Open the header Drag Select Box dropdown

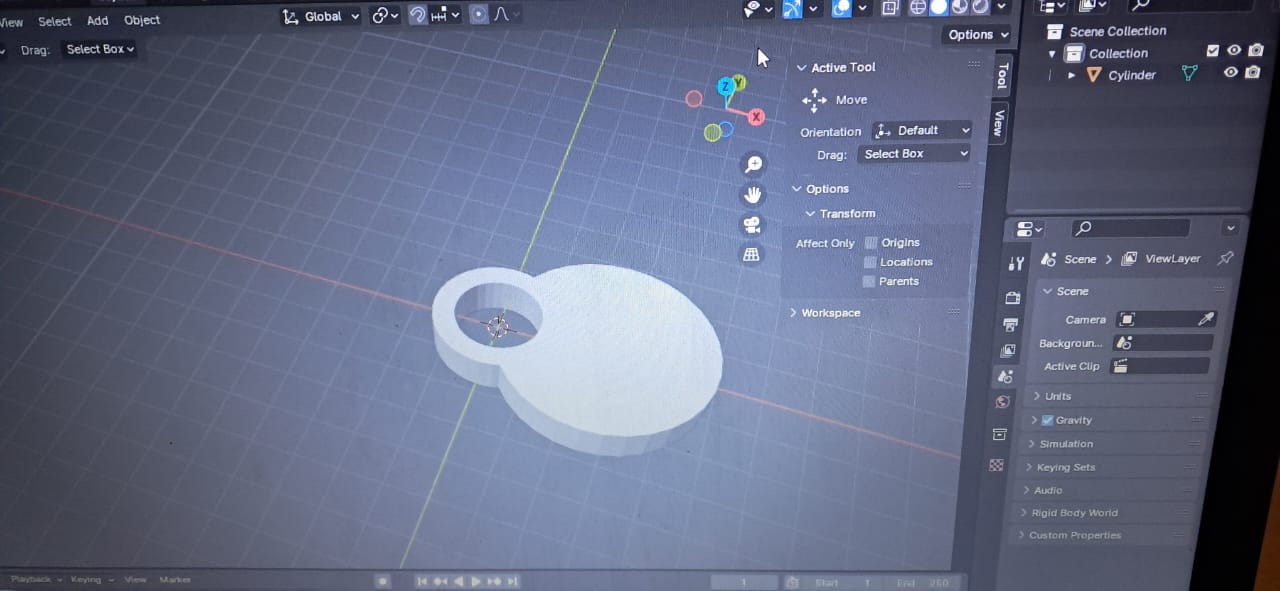tap(99, 49)
